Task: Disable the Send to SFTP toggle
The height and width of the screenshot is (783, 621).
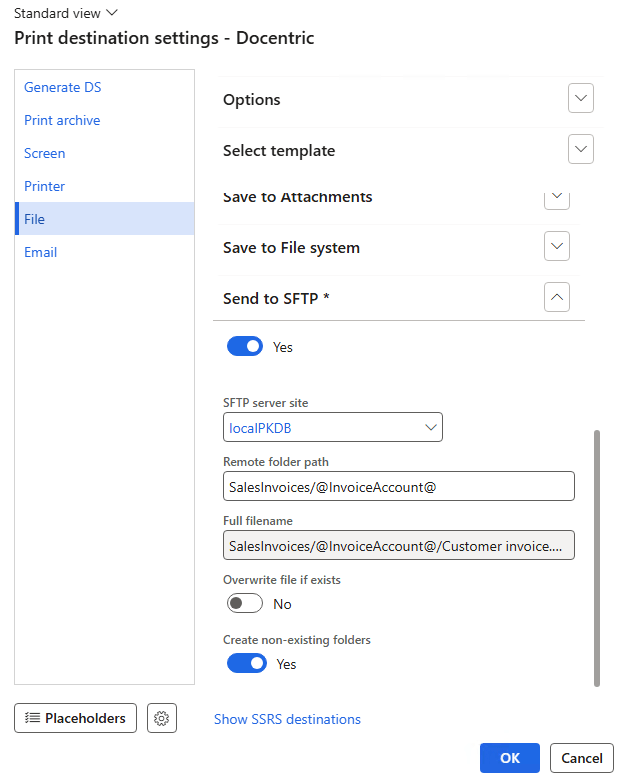Action: pyautogui.click(x=245, y=347)
